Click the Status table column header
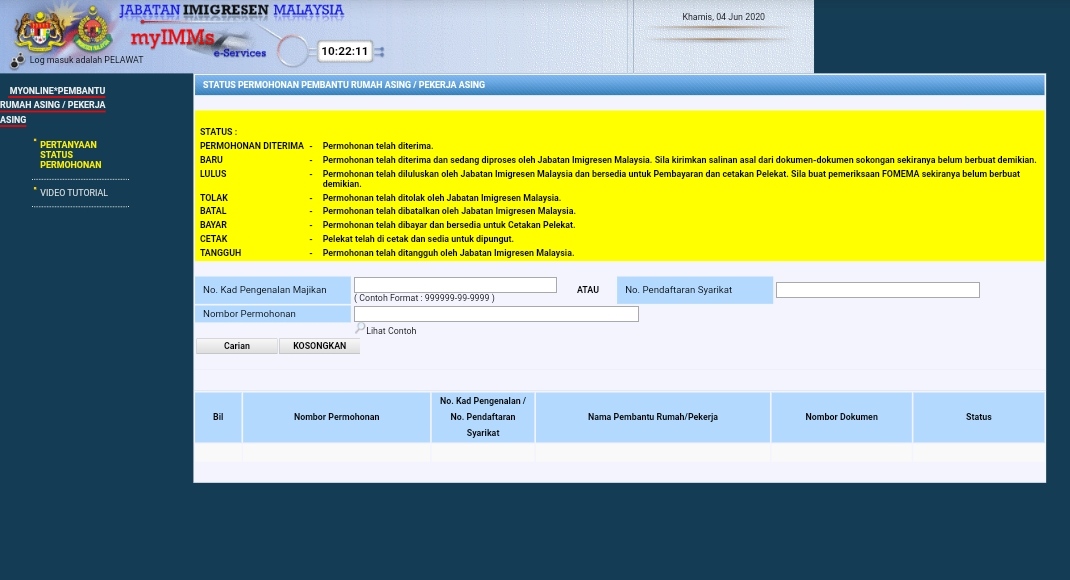This screenshot has width=1070, height=580. (x=979, y=417)
